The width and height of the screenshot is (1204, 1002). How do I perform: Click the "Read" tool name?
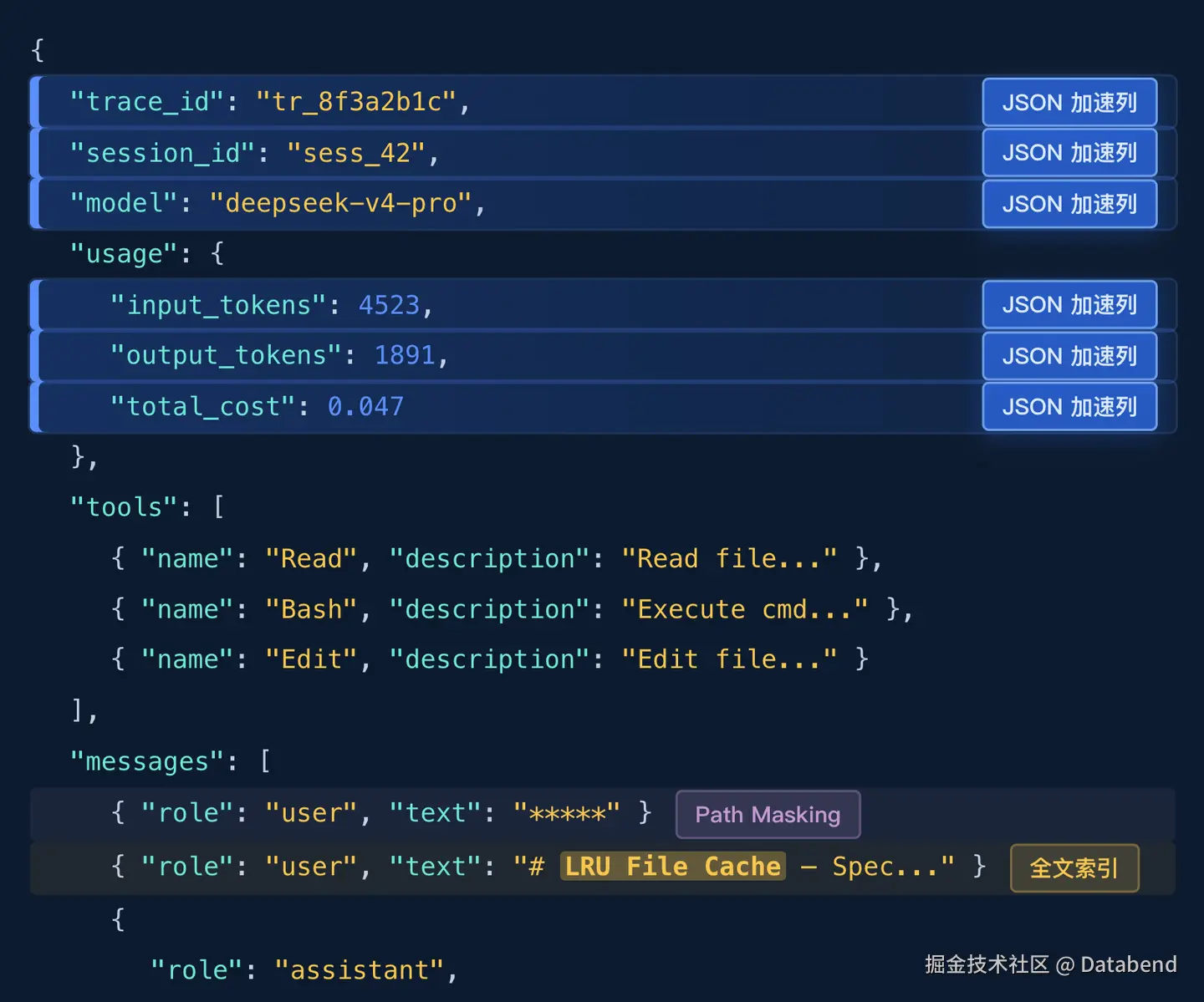[x=311, y=558]
